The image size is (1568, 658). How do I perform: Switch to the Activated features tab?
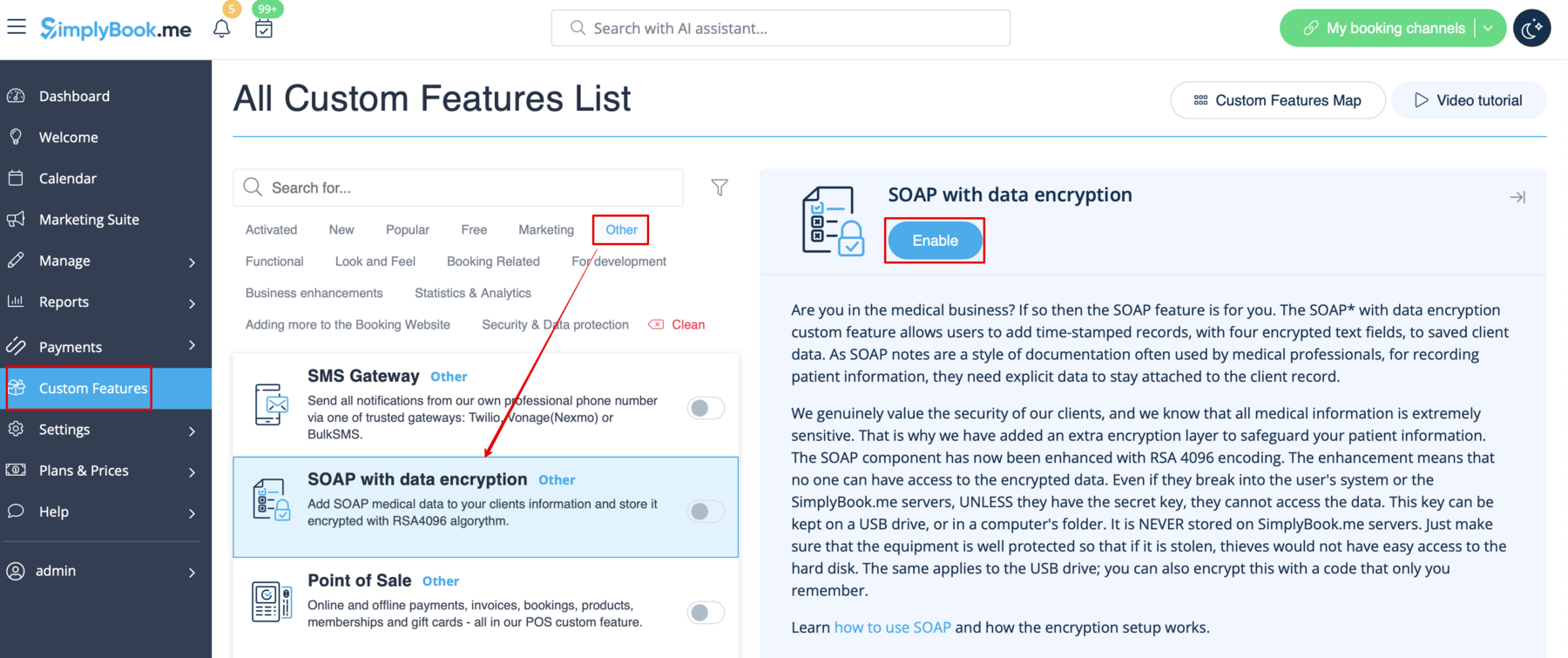pyautogui.click(x=271, y=229)
